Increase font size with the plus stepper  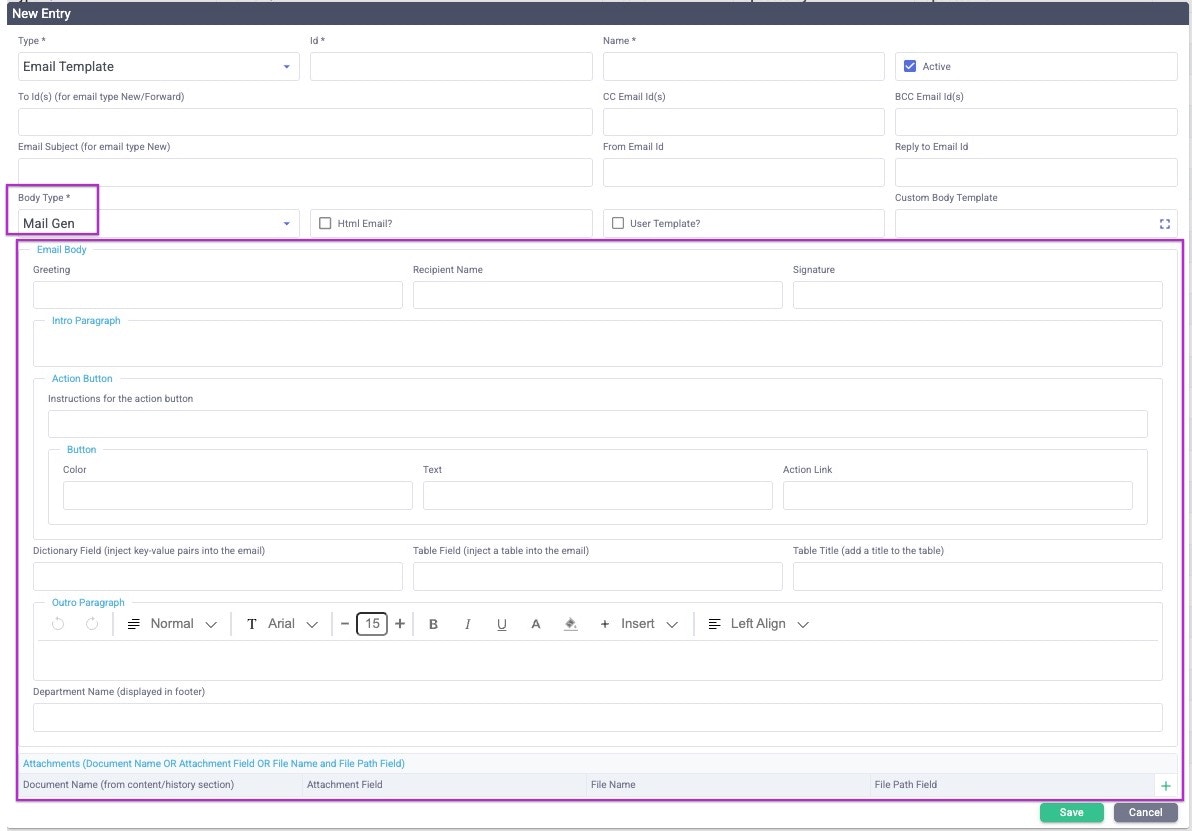(399, 623)
